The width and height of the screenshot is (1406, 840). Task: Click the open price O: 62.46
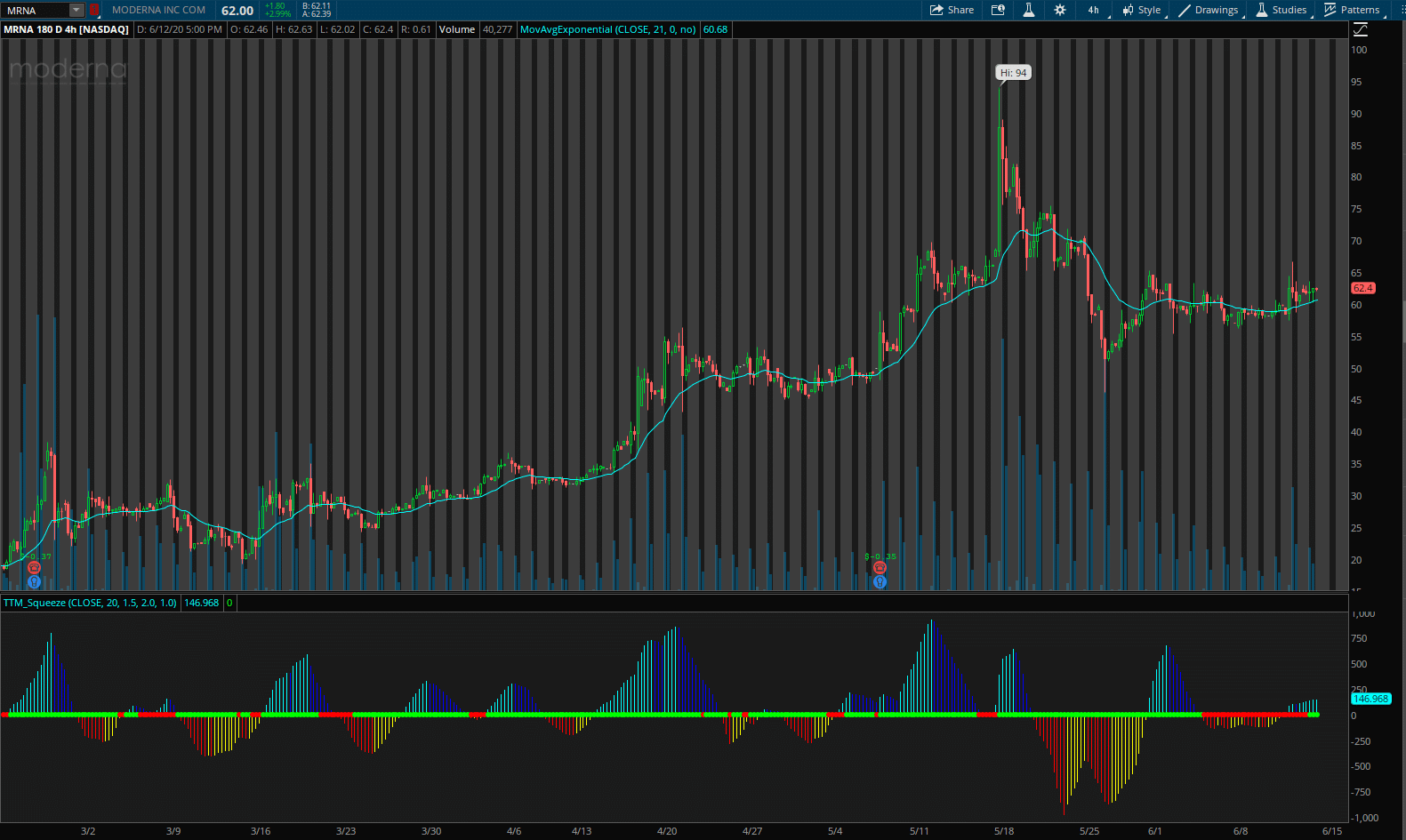click(249, 29)
